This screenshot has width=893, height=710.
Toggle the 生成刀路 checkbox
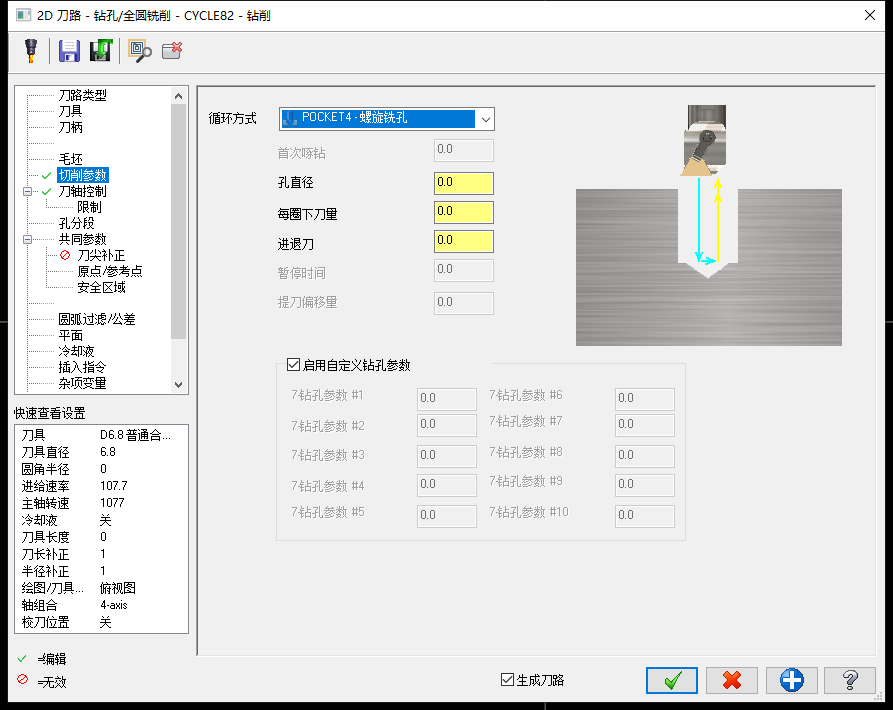pos(507,679)
